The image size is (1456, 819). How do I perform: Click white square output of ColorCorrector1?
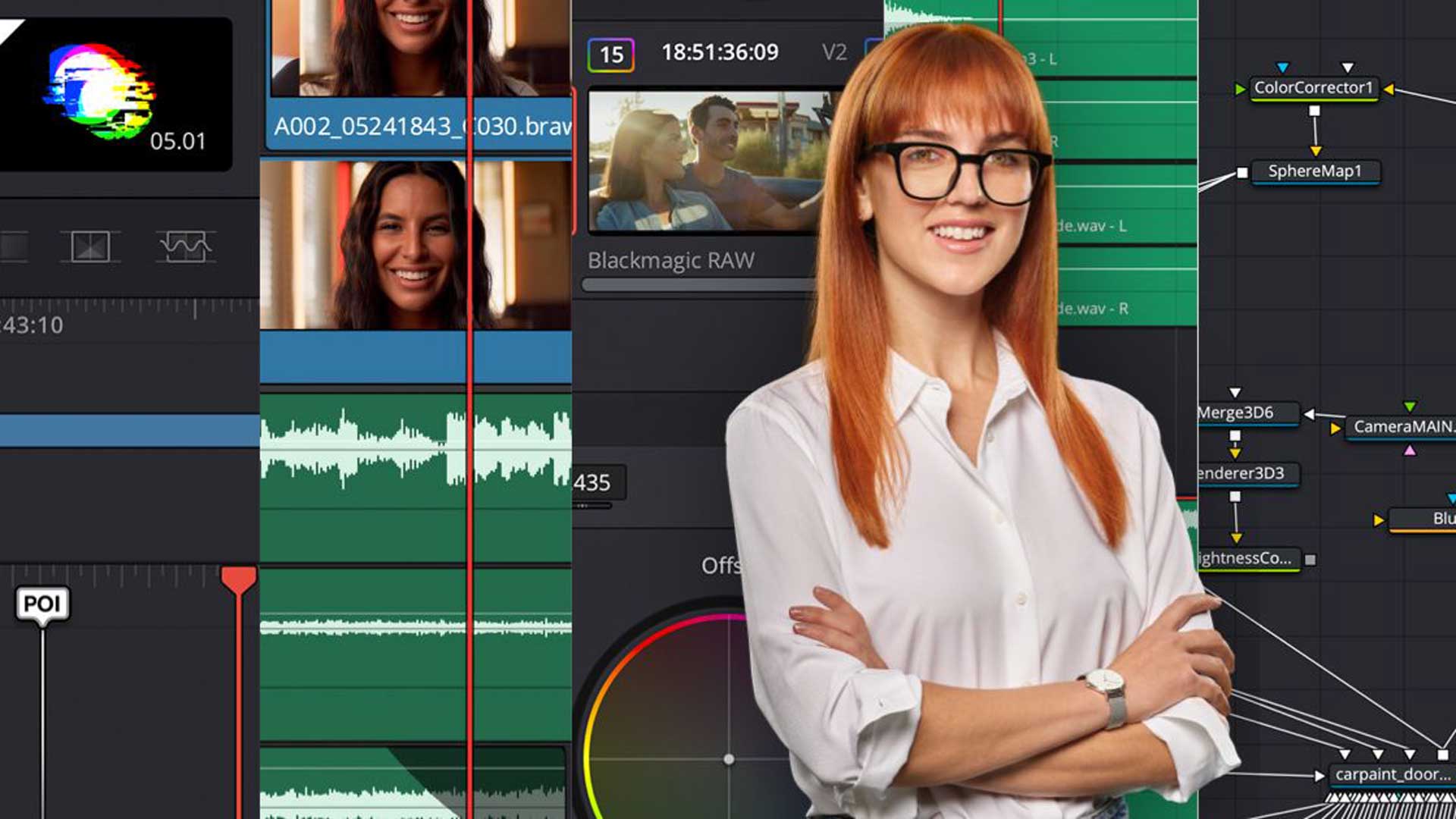1314,111
